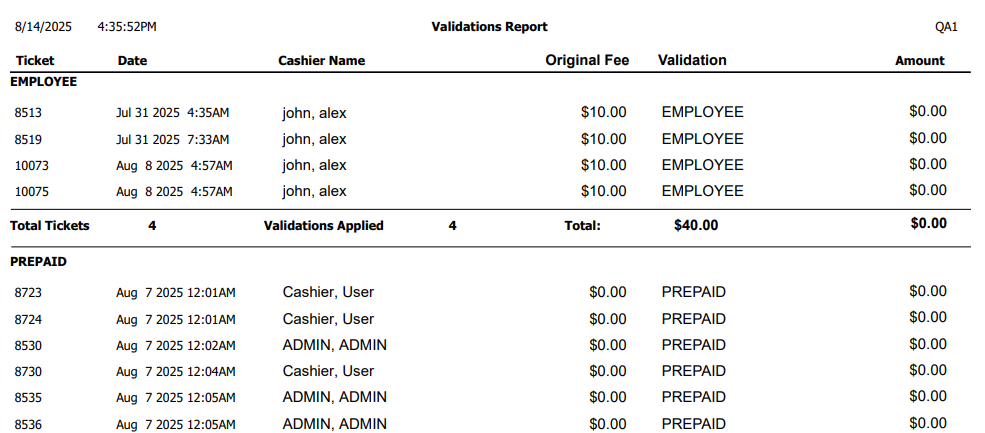This screenshot has width=985, height=433.
Task: Click ticket number 8536
Action: click(x=28, y=424)
